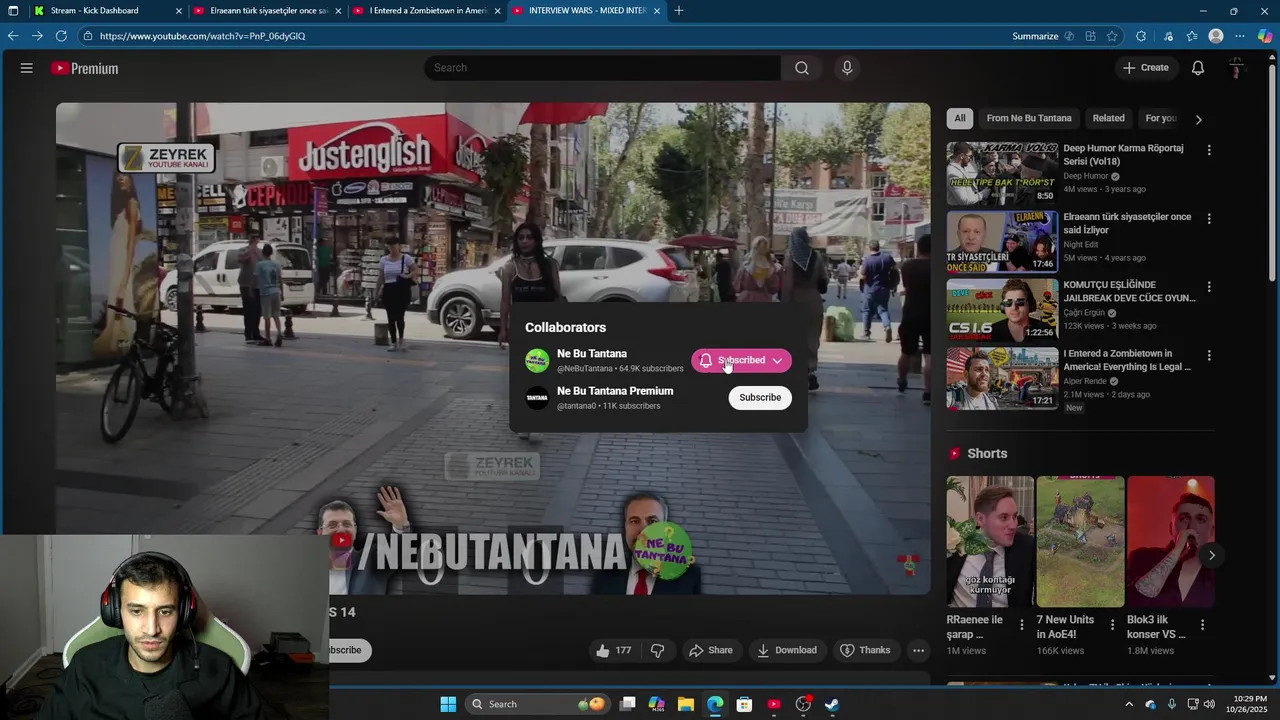
Task: Show next Shorts with the right chevron
Action: (x=1212, y=555)
